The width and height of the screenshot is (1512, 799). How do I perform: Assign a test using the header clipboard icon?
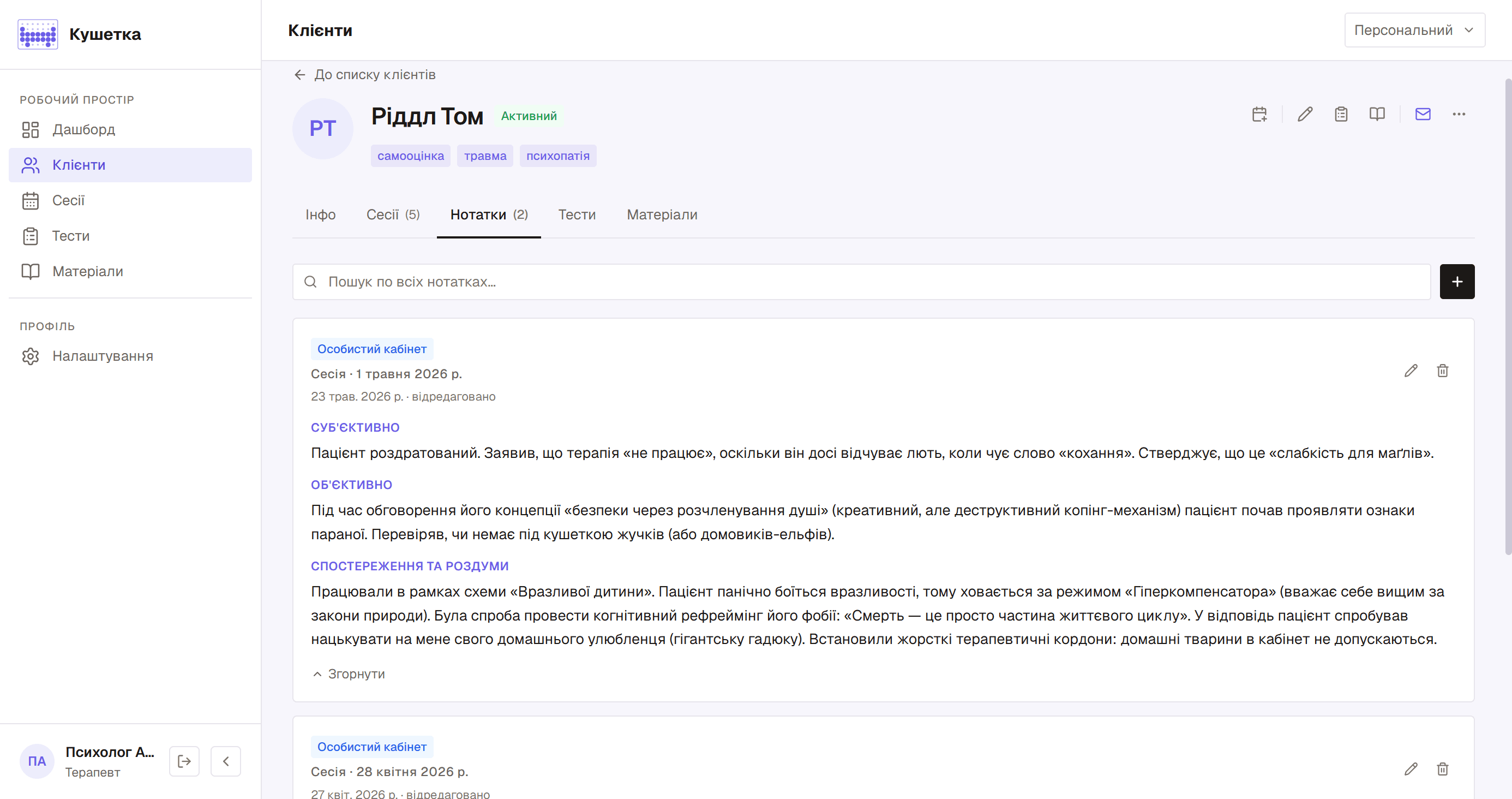coord(1341,114)
